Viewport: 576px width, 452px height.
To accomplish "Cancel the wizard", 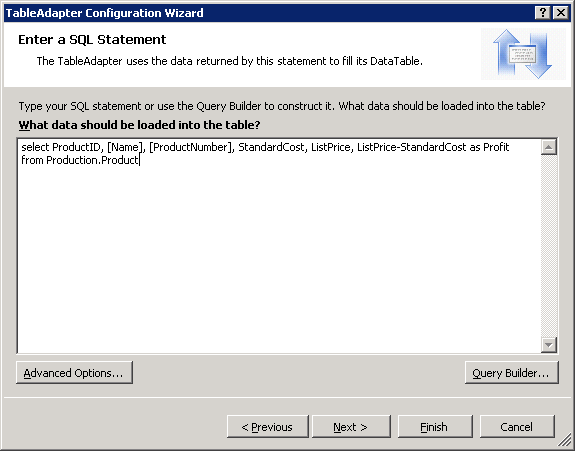I will 517,427.
